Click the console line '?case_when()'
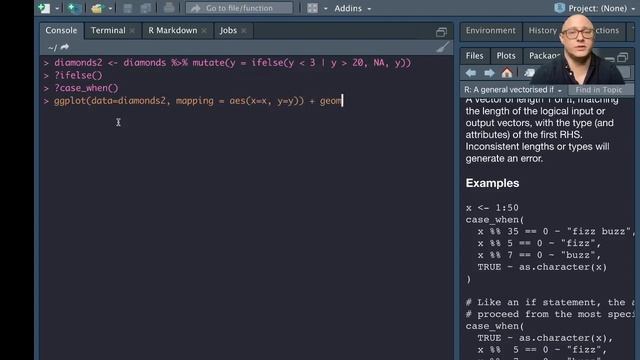The height and width of the screenshot is (360, 640). pos(86,88)
